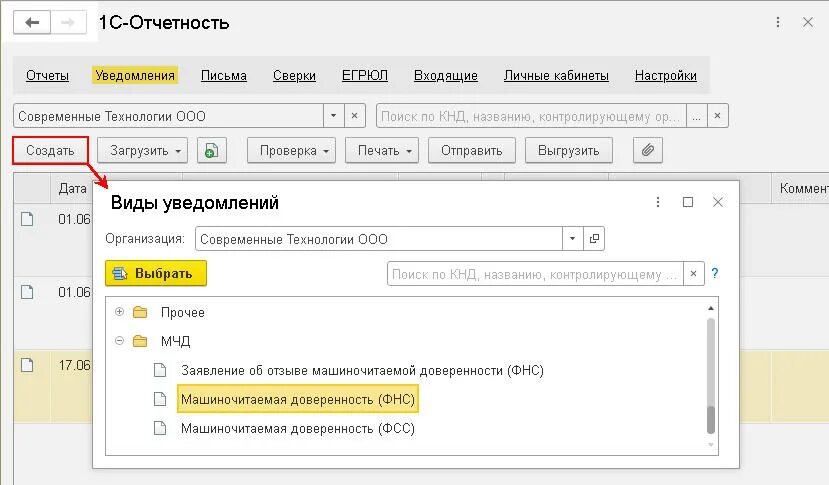Clear the main search field
Viewport: 829px width, 485px height.
717,116
